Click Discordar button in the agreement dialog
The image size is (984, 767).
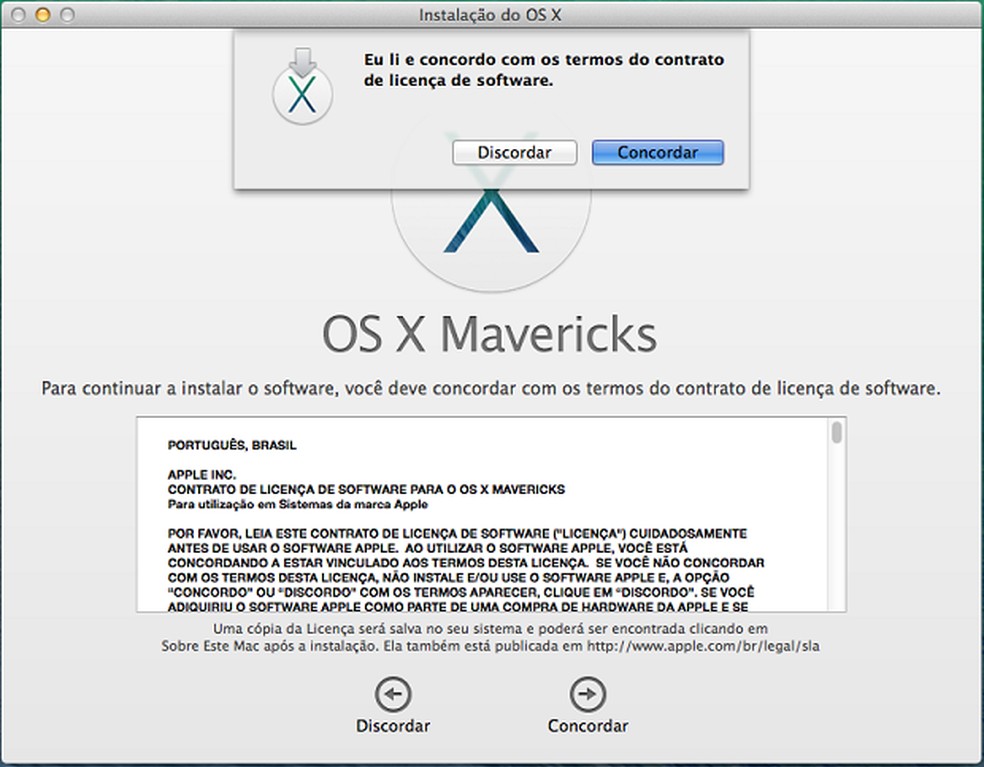pos(515,153)
